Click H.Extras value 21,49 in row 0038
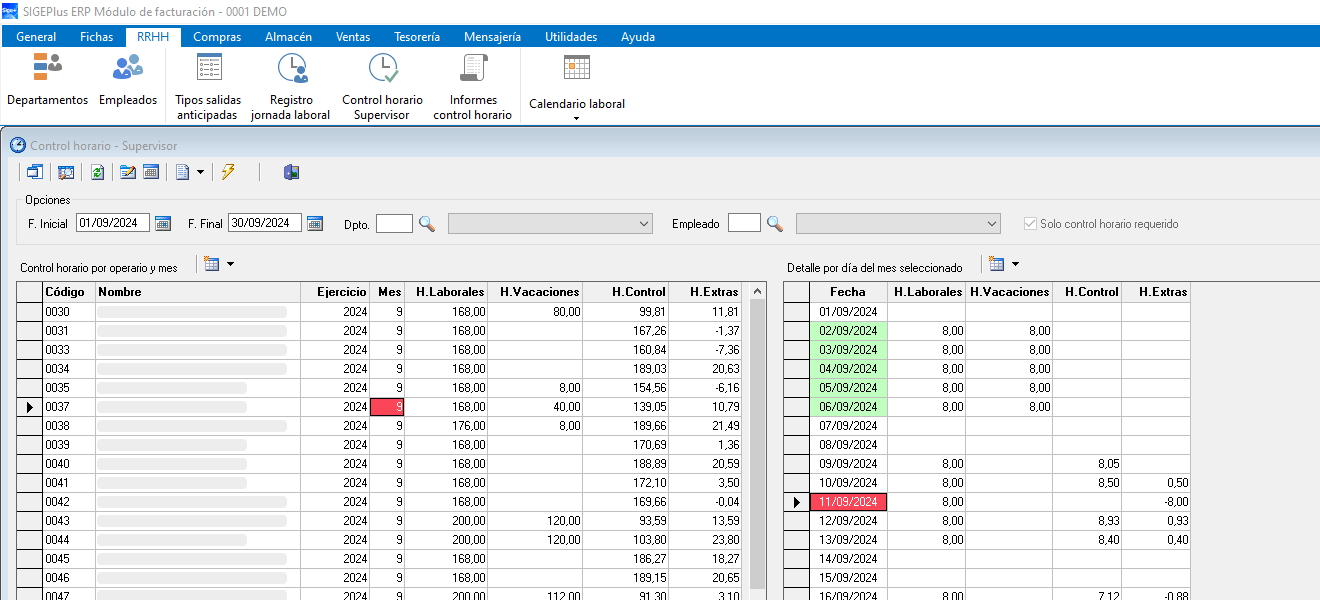This screenshot has width=1320, height=600. (x=706, y=426)
